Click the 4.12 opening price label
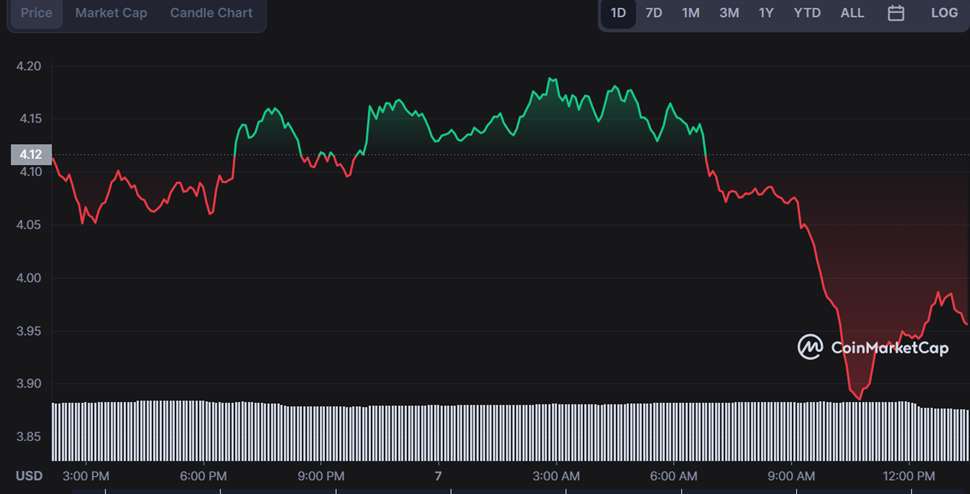Image resolution: width=970 pixels, height=494 pixels. click(30, 154)
